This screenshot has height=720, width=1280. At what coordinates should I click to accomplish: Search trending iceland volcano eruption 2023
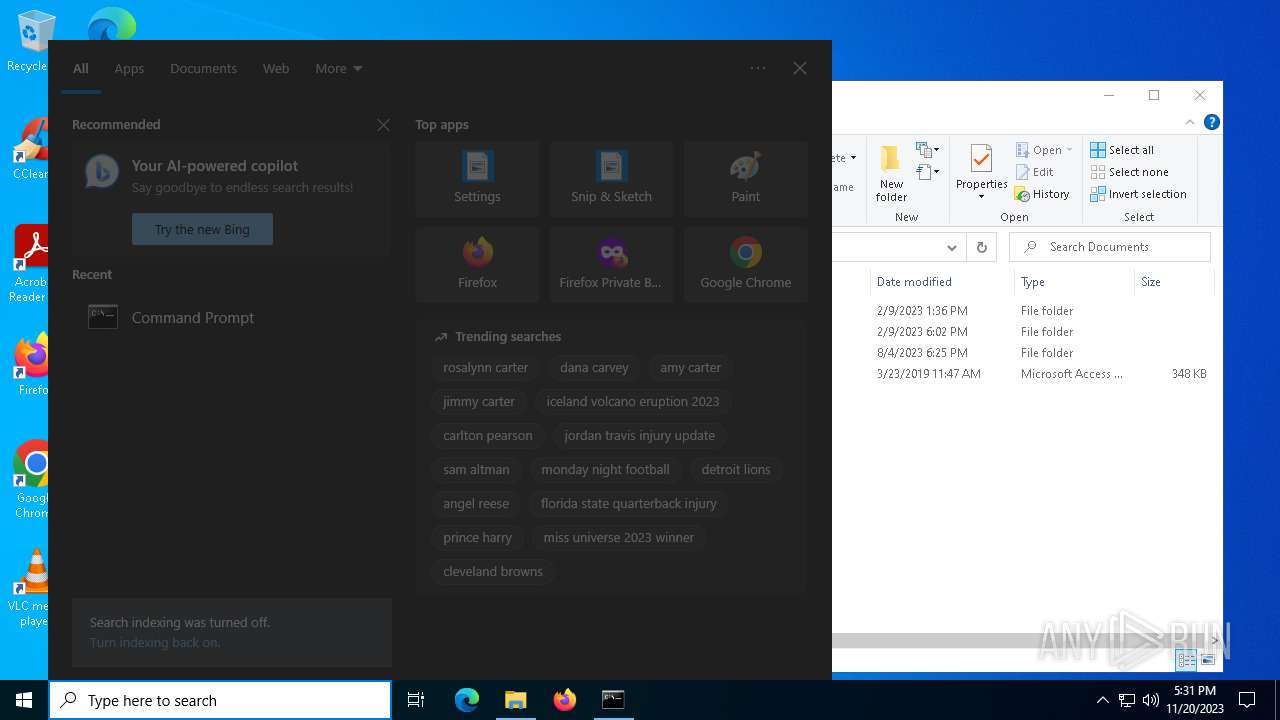(x=633, y=401)
